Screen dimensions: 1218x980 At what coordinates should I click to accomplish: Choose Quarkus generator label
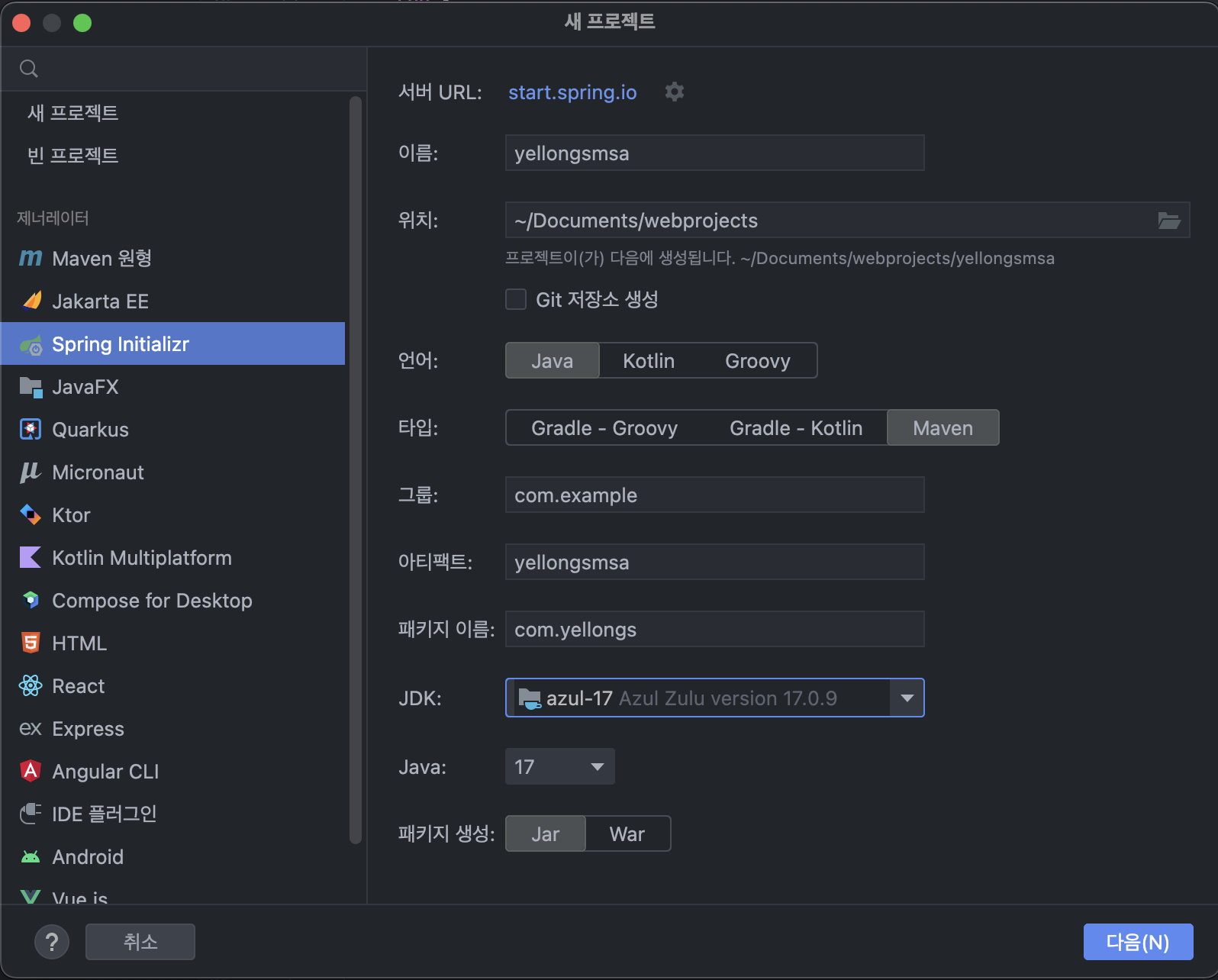point(90,430)
